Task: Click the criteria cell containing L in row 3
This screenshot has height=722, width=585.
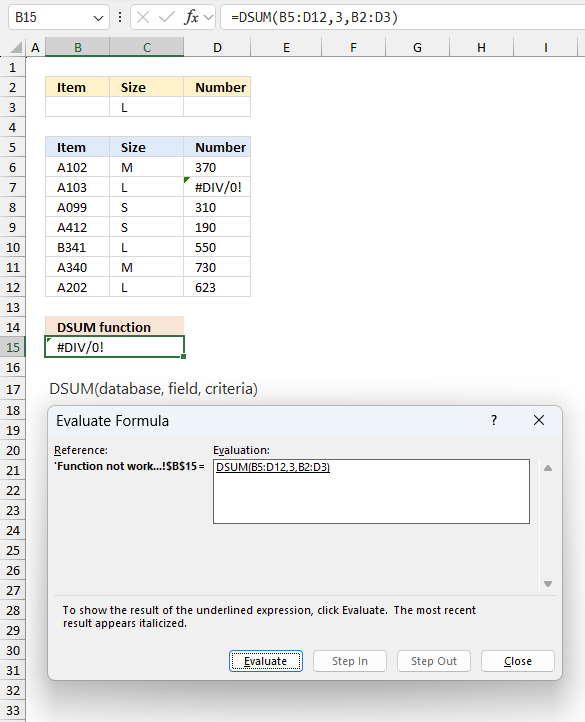Action: click(x=146, y=107)
